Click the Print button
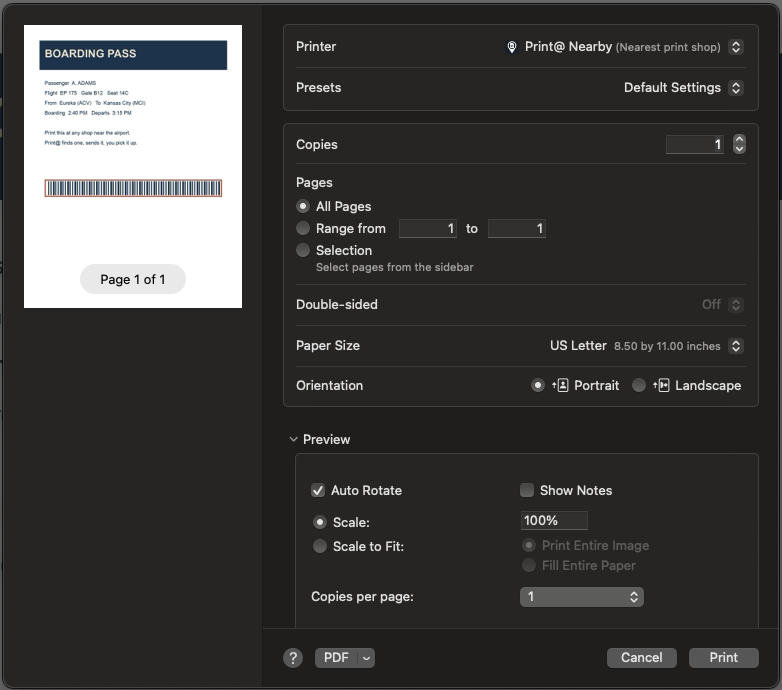782x690 pixels. coord(723,658)
